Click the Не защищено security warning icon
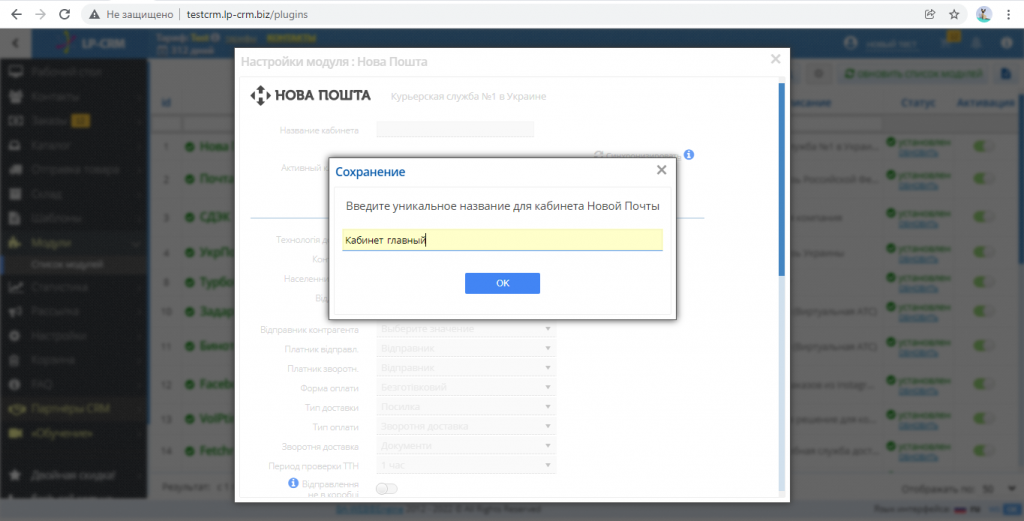Image resolution: width=1024 pixels, height=521 pixels. [95, 14]
